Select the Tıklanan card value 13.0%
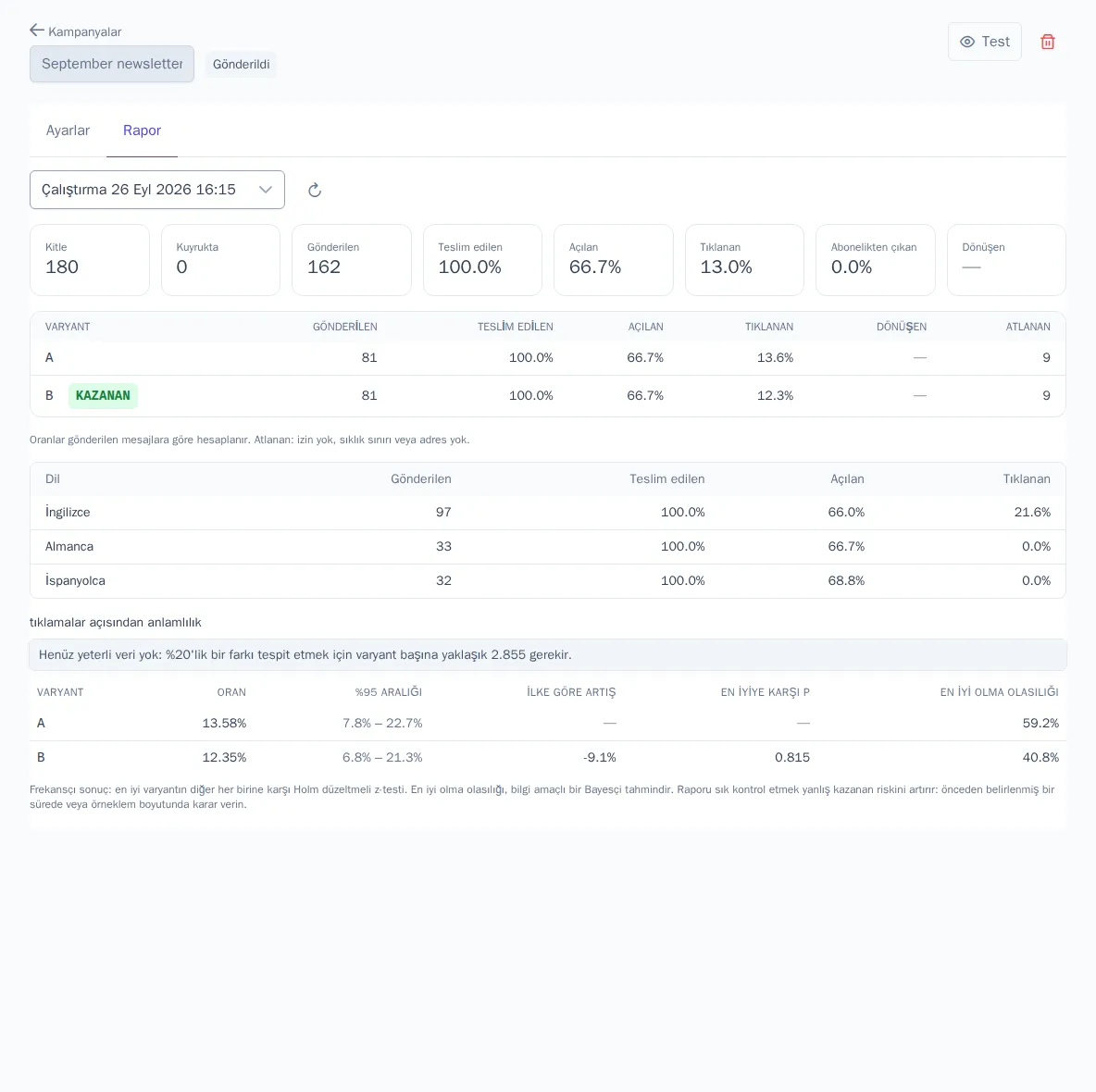The width and height of the screenshot is (1096, 1092). point(727,267)
